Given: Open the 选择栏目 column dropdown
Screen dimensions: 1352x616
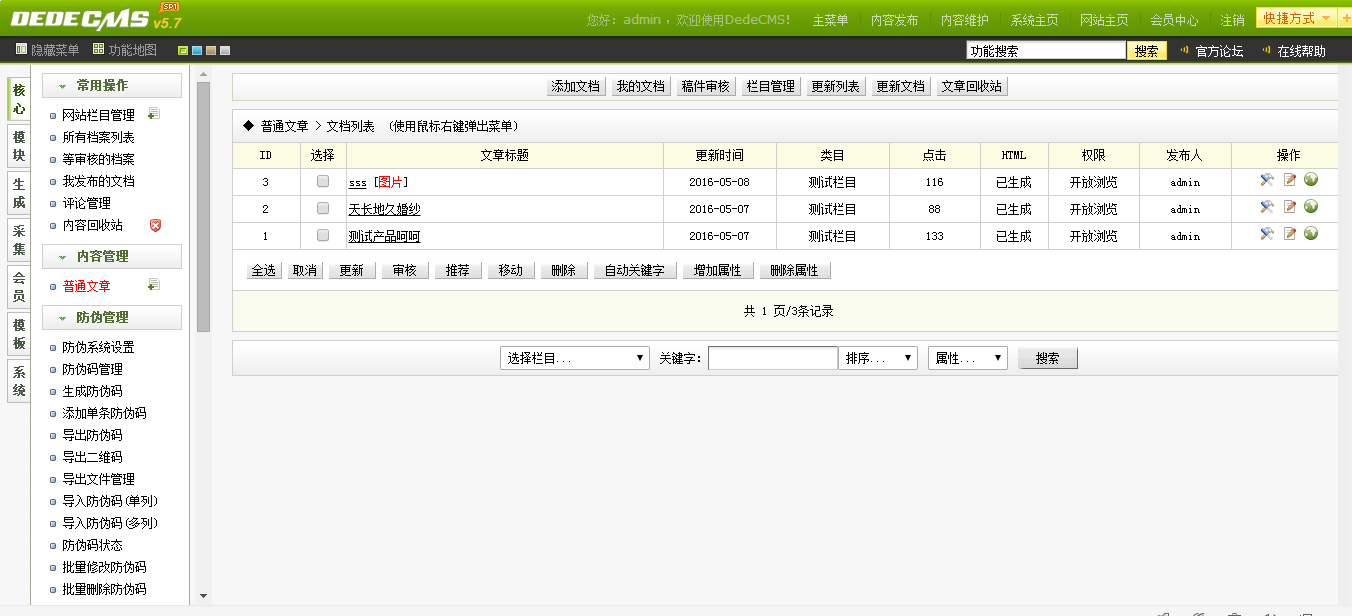Looking at the screenshot, I should pyautogui.click(x=574, y=357).
